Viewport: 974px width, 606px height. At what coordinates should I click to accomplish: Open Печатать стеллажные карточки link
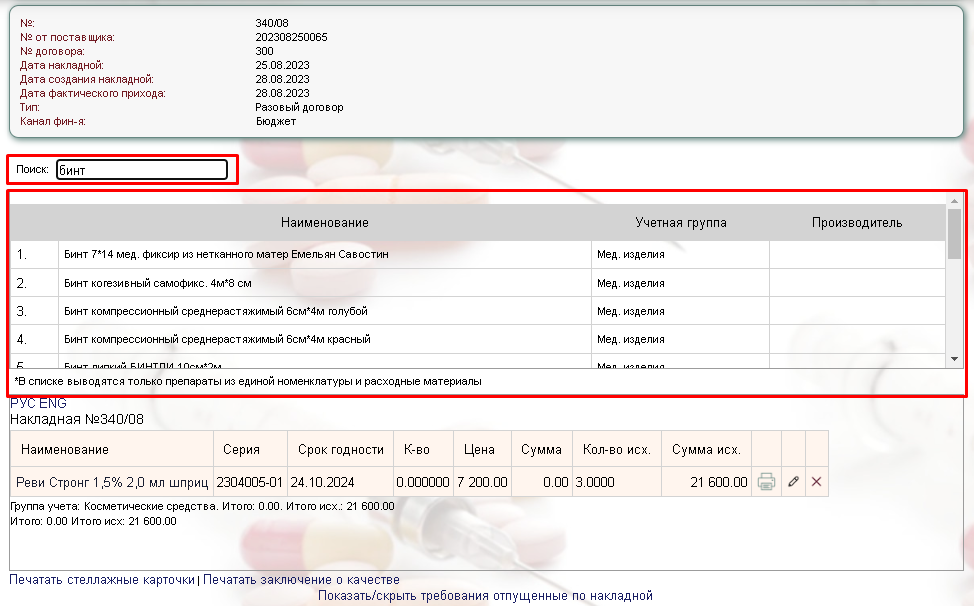coord(102,580)
